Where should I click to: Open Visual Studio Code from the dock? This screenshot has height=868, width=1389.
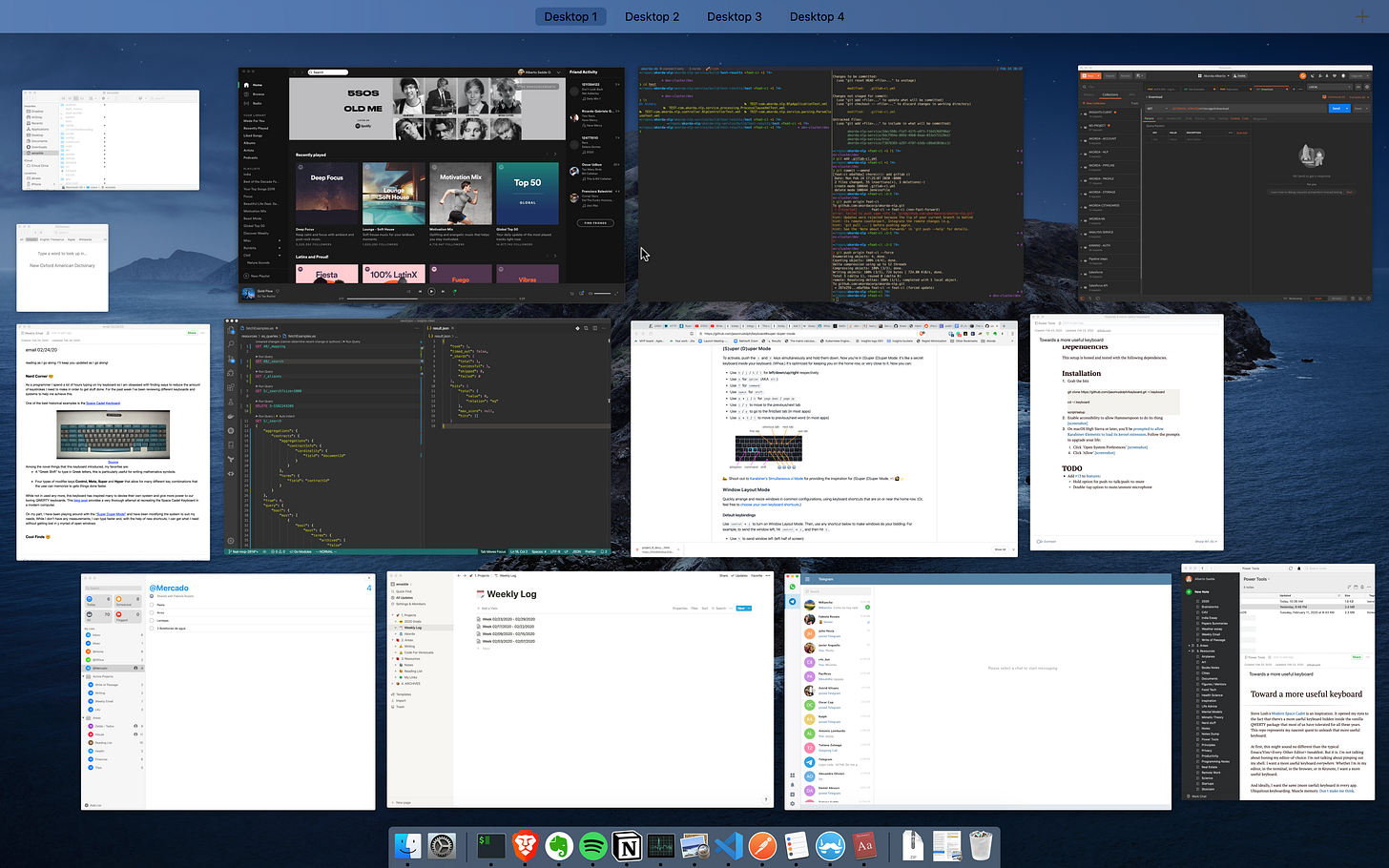[728, 846]
